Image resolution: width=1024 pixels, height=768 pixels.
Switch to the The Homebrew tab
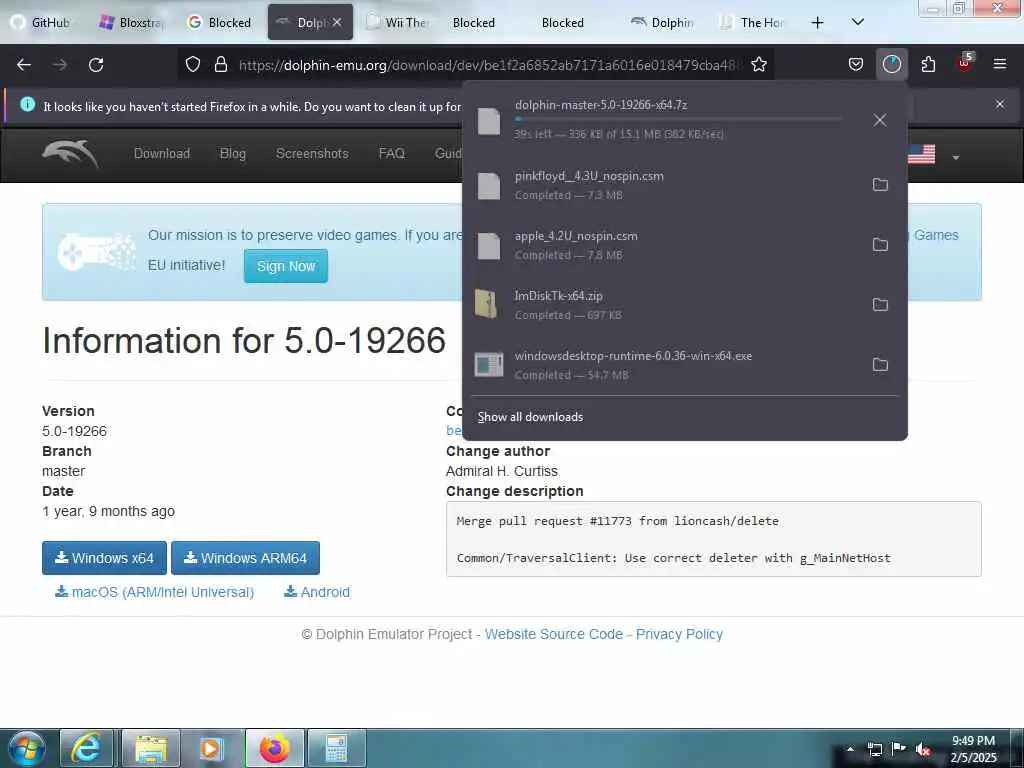click(754, 23)
